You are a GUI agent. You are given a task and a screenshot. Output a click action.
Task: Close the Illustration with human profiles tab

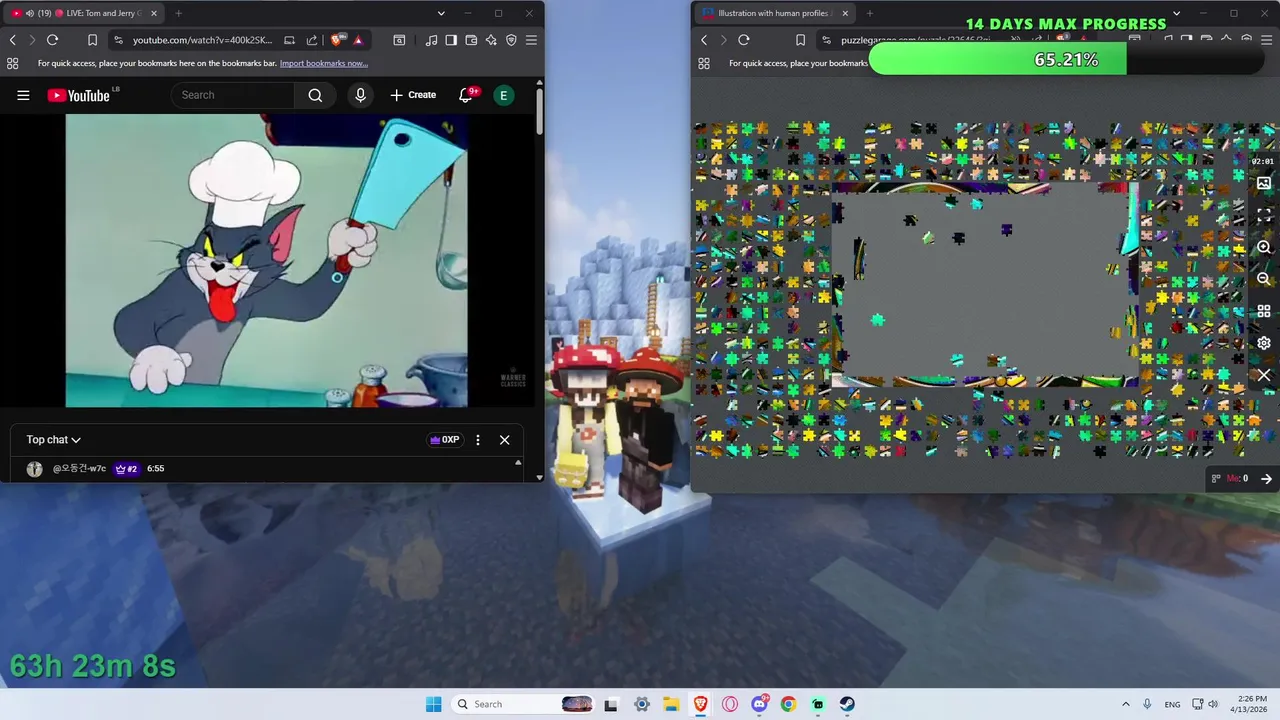(845, 13)
